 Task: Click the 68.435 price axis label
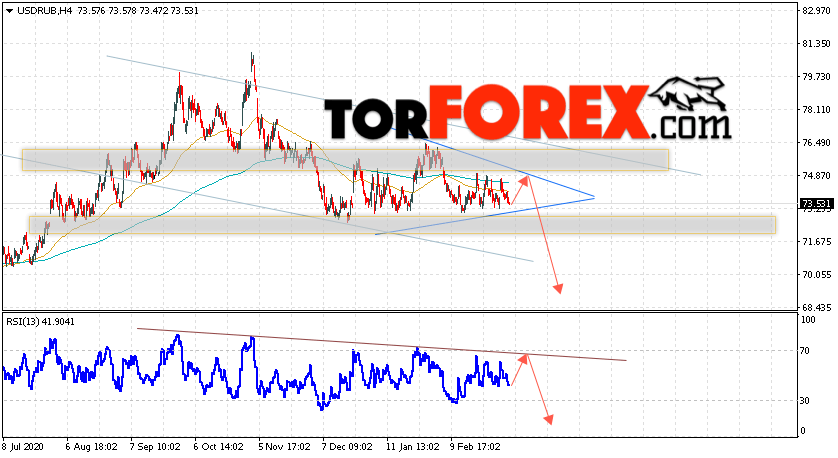817,308
